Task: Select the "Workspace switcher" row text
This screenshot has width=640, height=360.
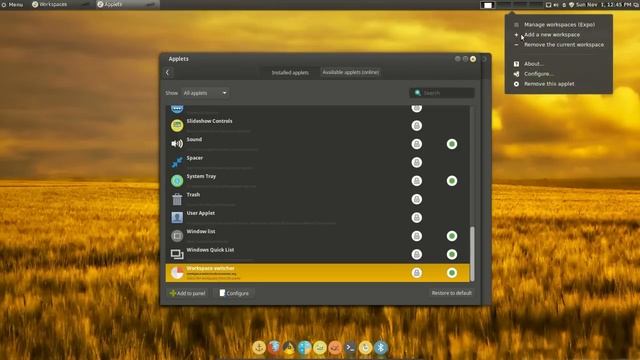Action: 211,268
